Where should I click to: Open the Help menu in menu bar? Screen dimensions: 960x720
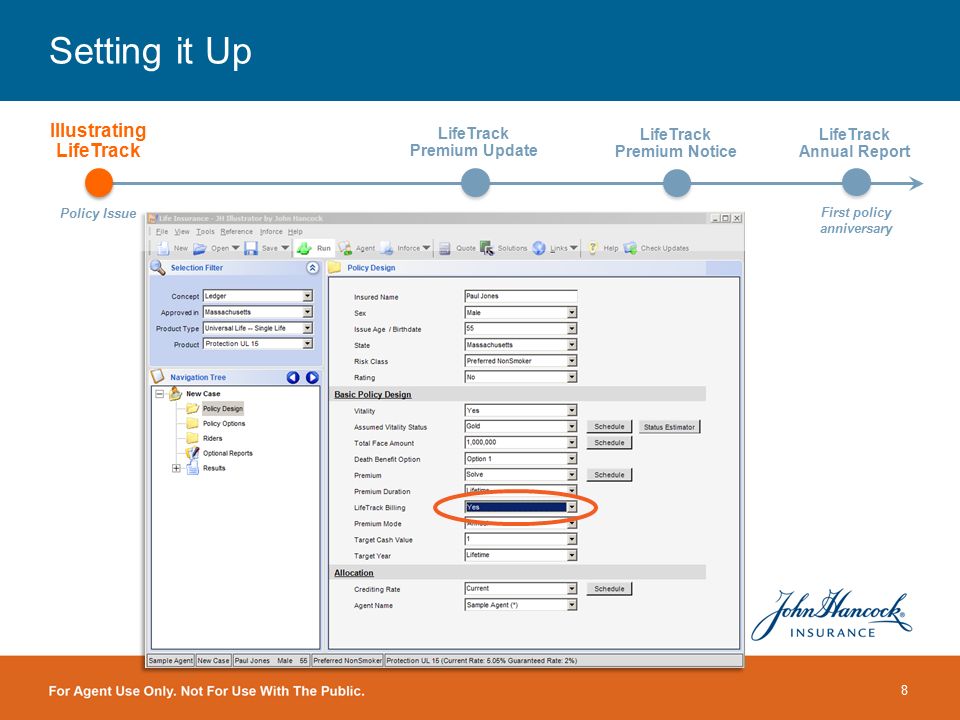pyautogui.click(x=295, y=232)
